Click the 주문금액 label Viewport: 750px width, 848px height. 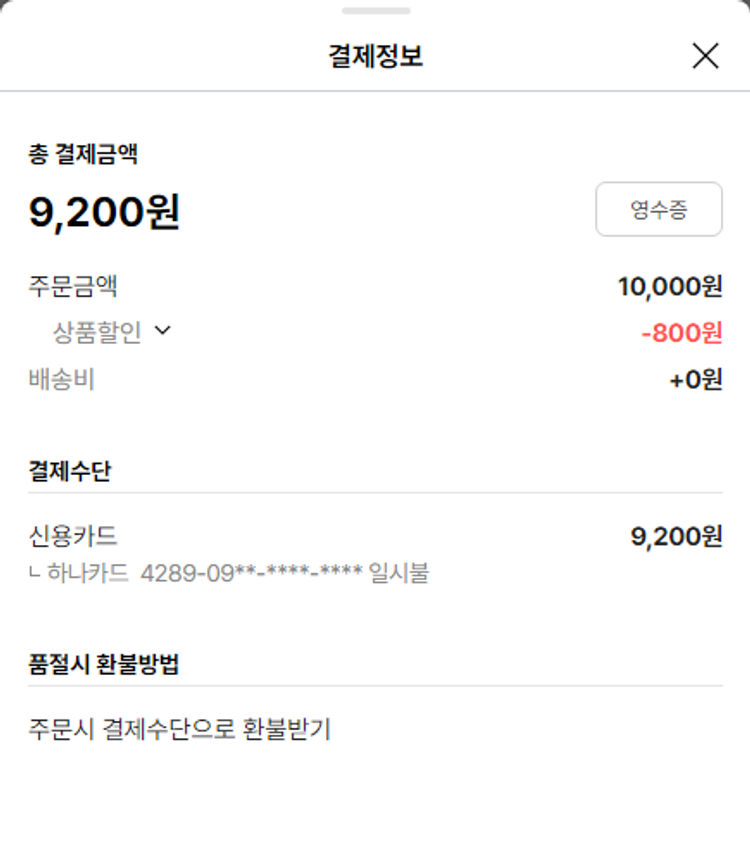[73, 287]
